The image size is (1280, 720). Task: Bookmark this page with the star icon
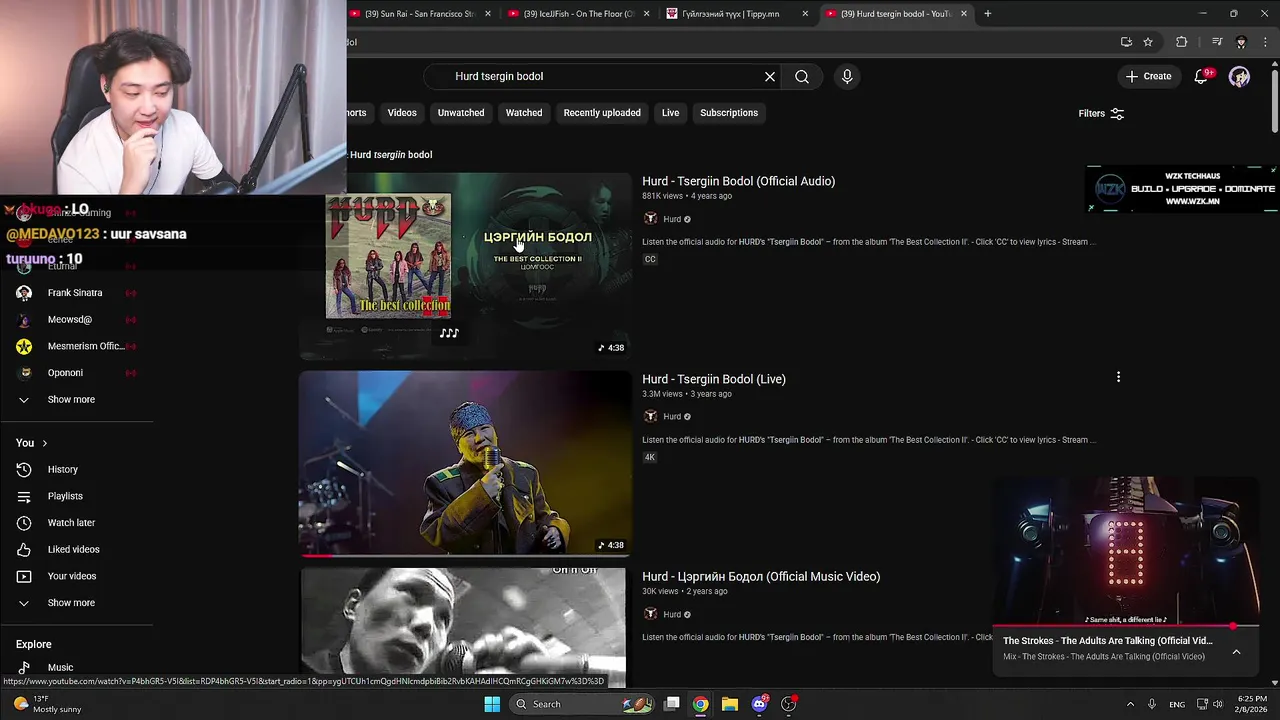[x=1148, y=42]
